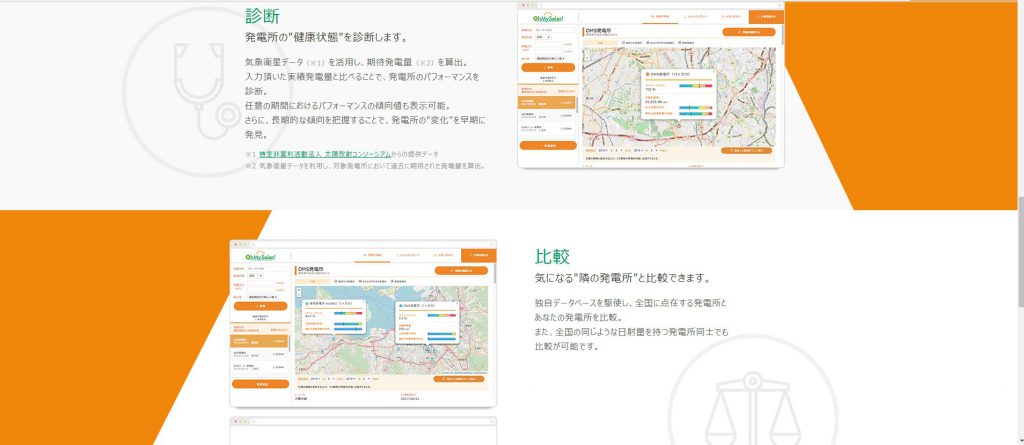Click the top performance color bar in the 診断 popup
Image resolution: width=1024 pixels, height=445 pixels.
pos(694,86)
